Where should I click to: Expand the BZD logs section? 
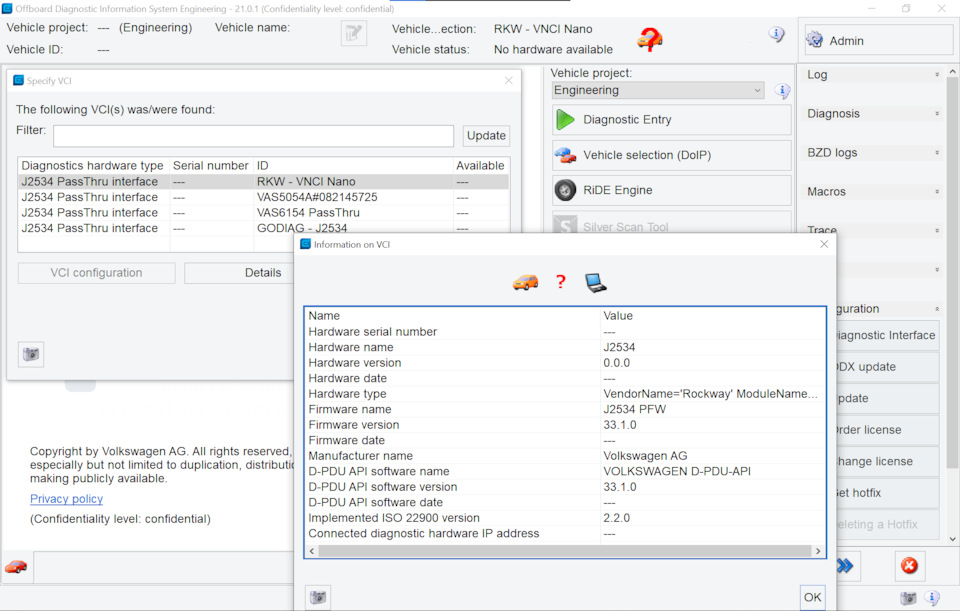tap(937, 153)
